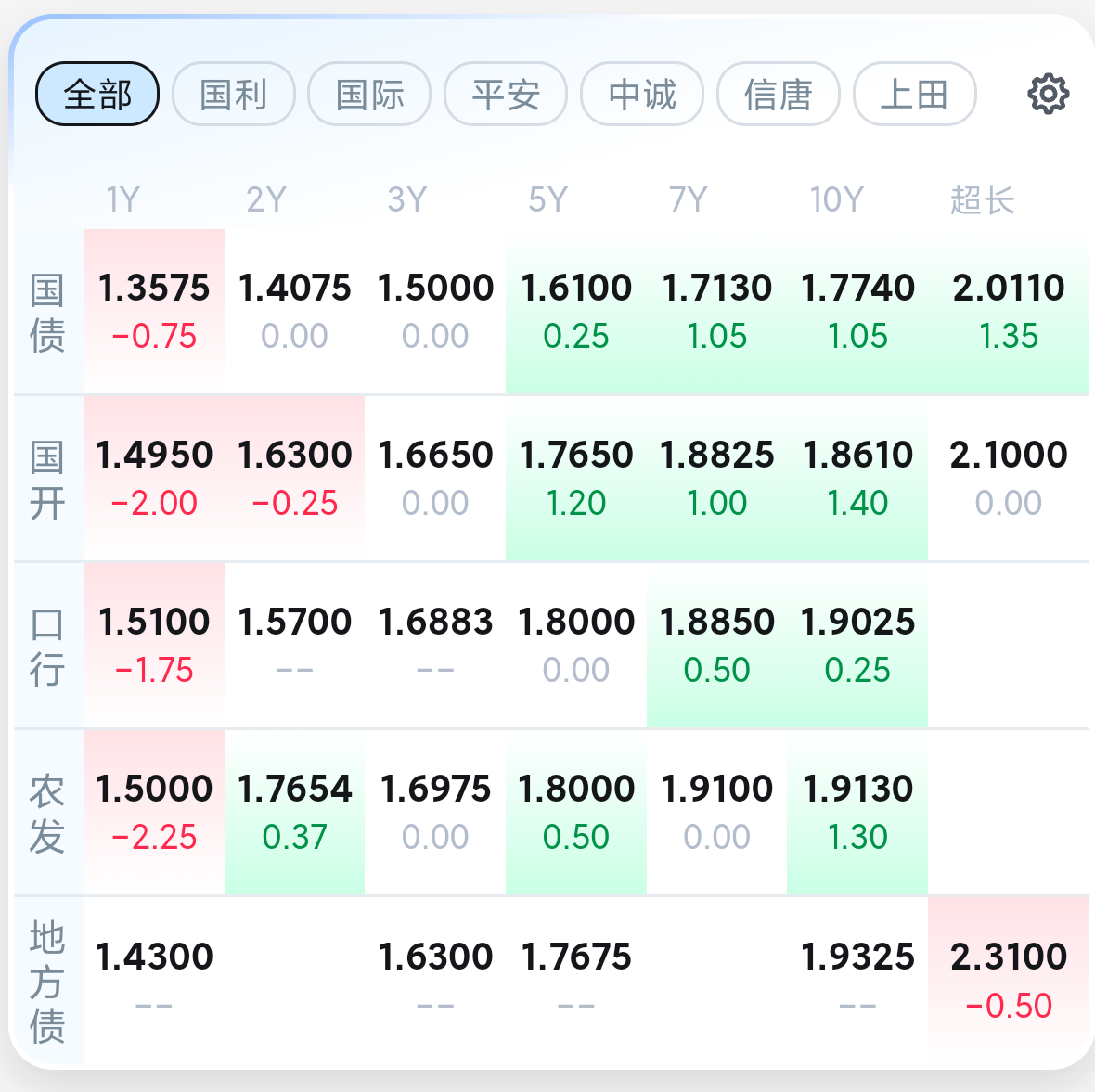
Task: Choose the 信唐 tab
Action: 778,94
